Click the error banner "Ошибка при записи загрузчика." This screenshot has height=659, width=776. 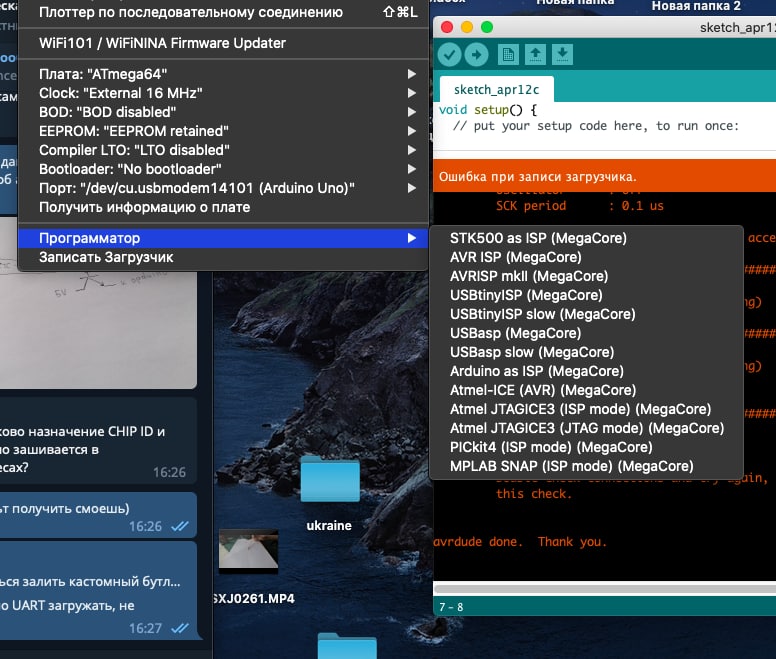(x=538, y=177)
